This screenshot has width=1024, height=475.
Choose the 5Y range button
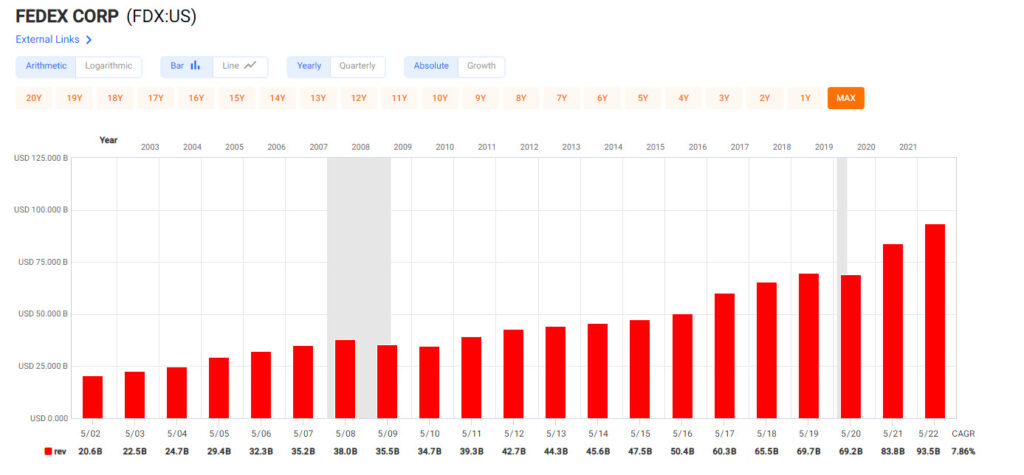click(x=643, y=98)
